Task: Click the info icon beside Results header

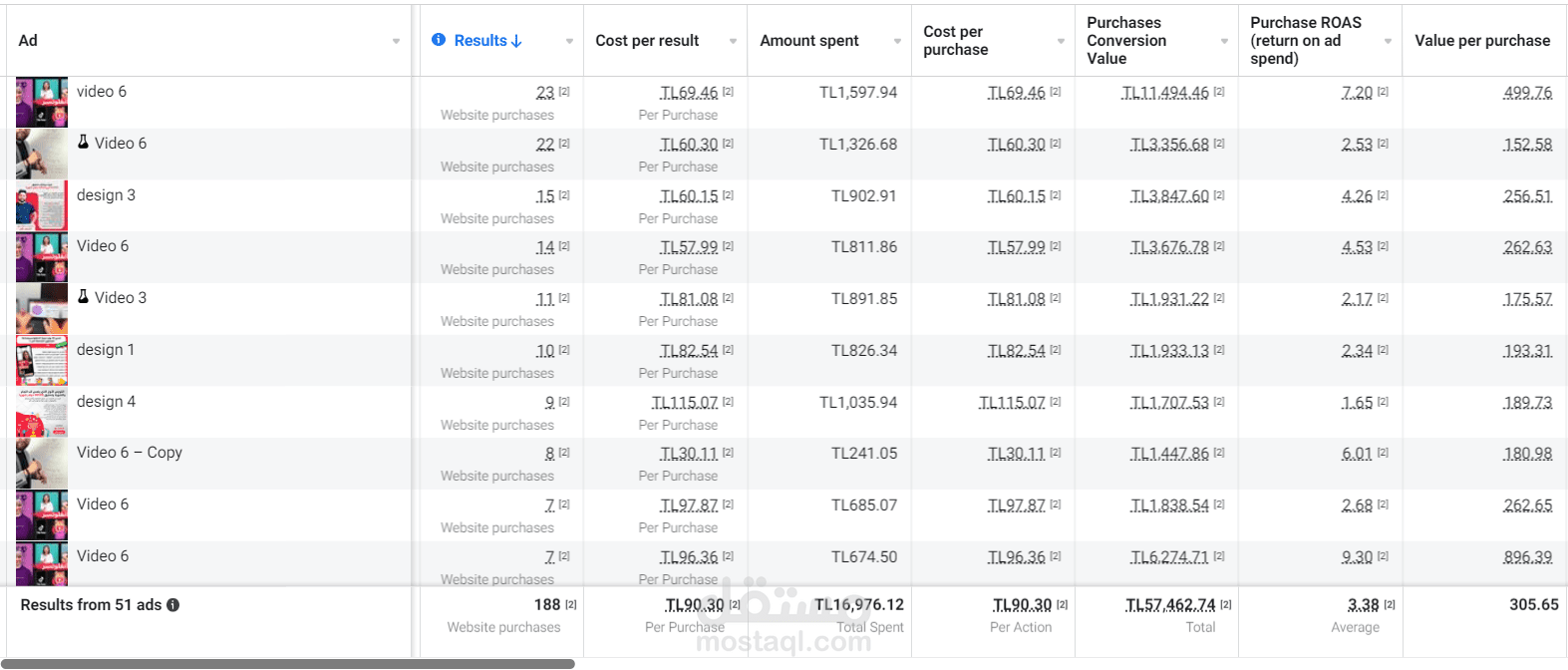Action: click(x=439, y=40)
